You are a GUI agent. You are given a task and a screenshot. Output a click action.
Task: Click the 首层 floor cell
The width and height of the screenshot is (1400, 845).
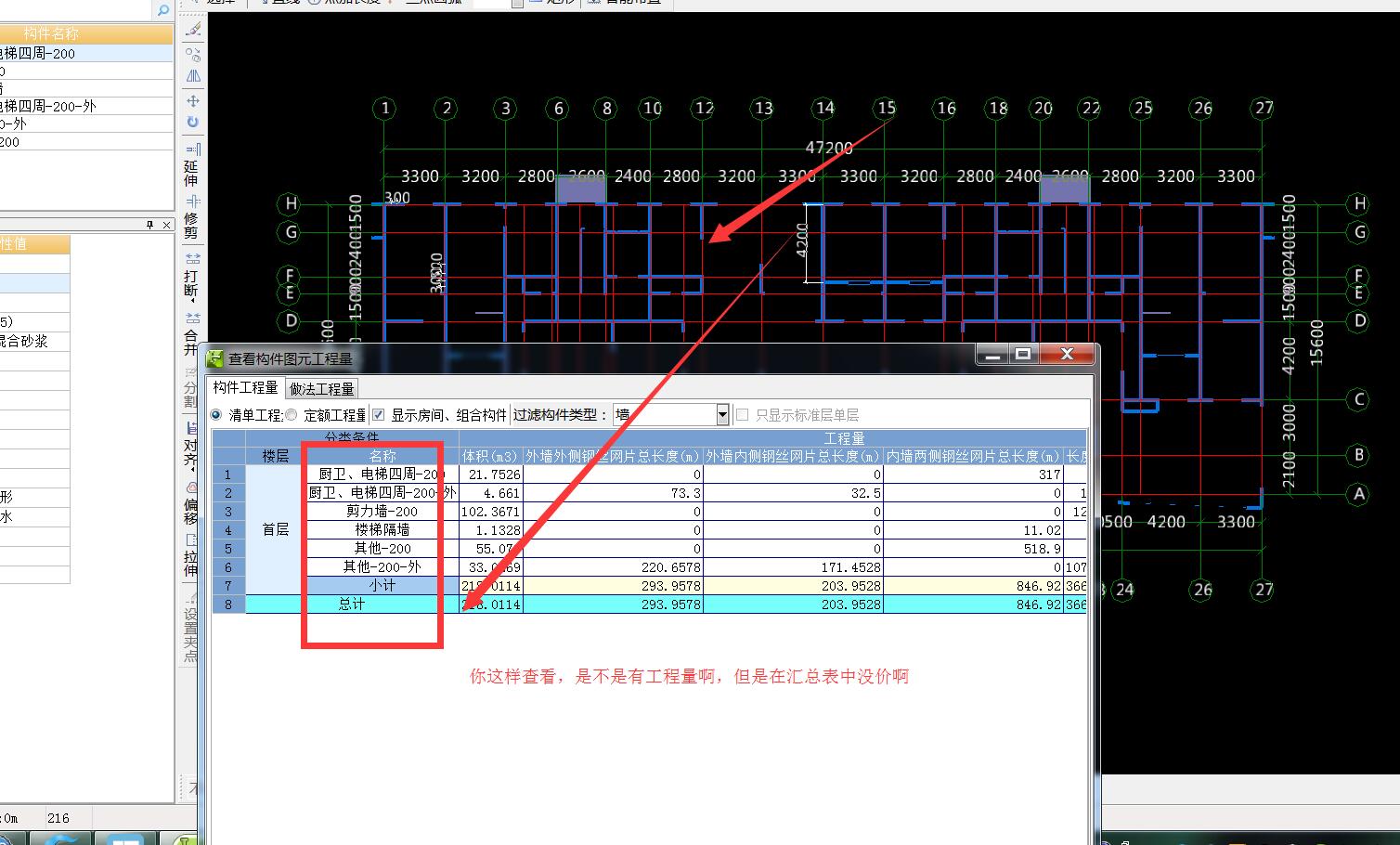click(x=276, y=529)
